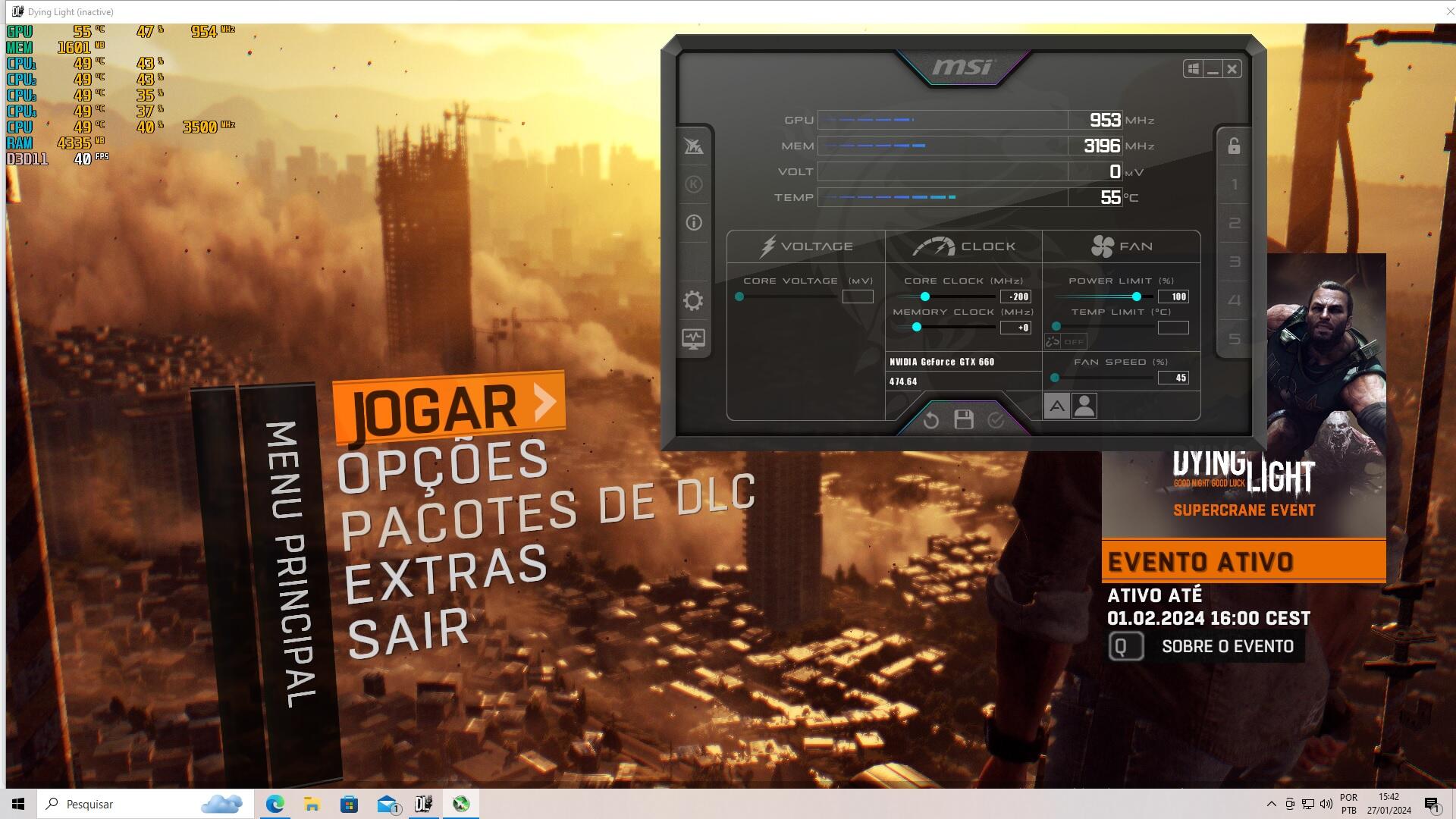This screenshot has height=819, width=1456.
Task: Click the taskbar clock showing 15:42
Action: coord(1389,804)
